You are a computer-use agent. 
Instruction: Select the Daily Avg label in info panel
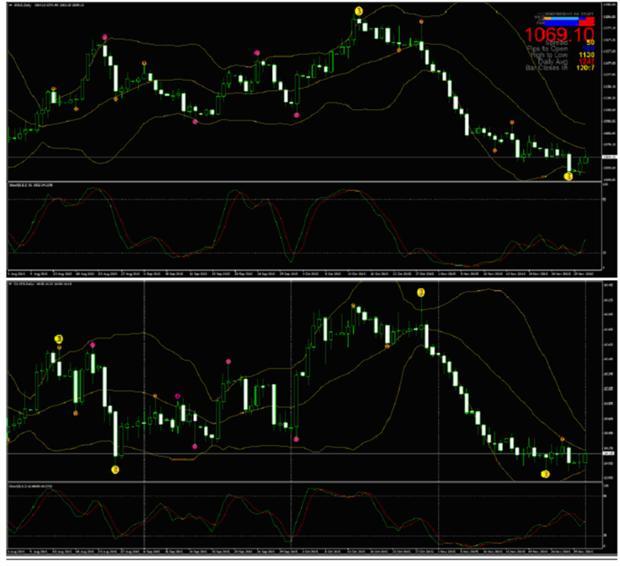tap(558, 63)
